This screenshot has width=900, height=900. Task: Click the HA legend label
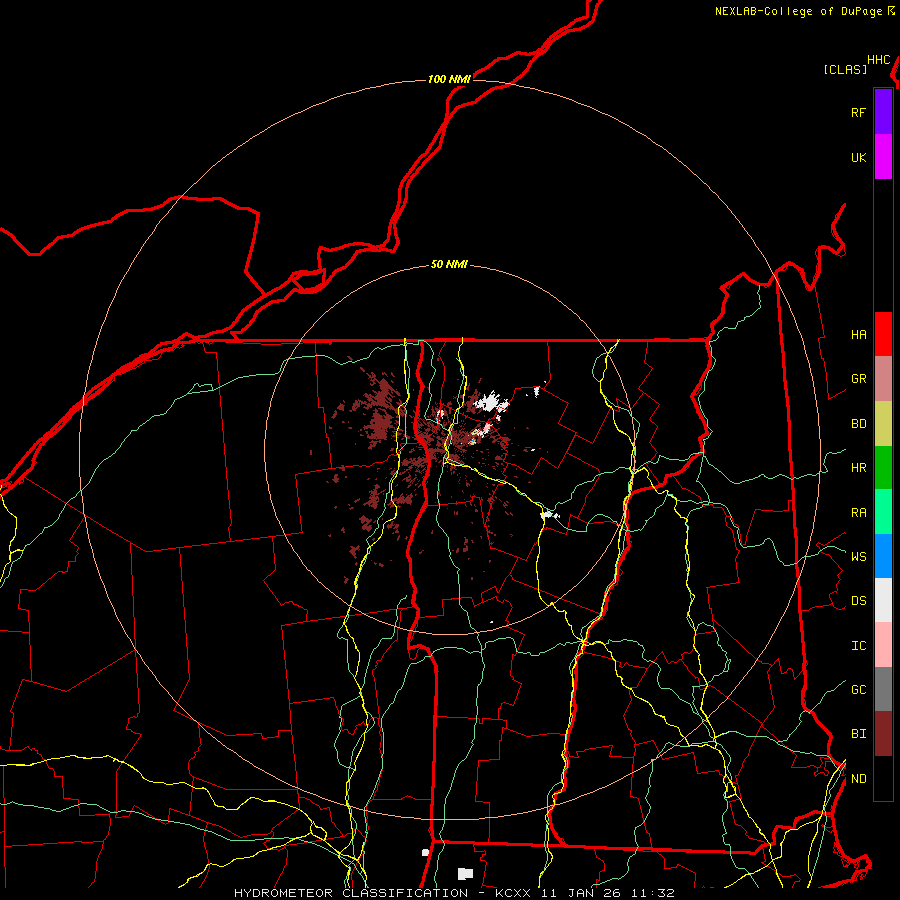[858, 334]
